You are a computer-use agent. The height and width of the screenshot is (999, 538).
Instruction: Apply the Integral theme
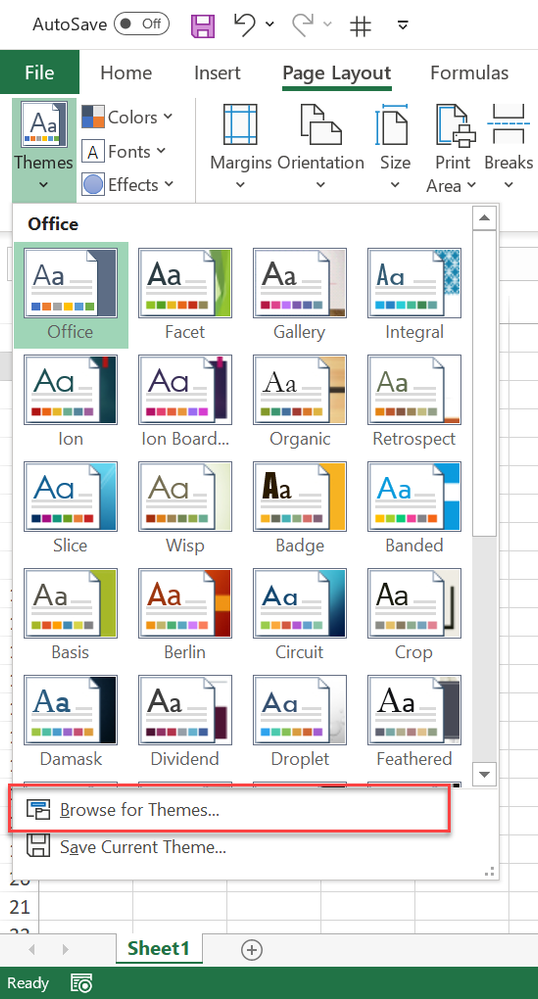point(414,295)
